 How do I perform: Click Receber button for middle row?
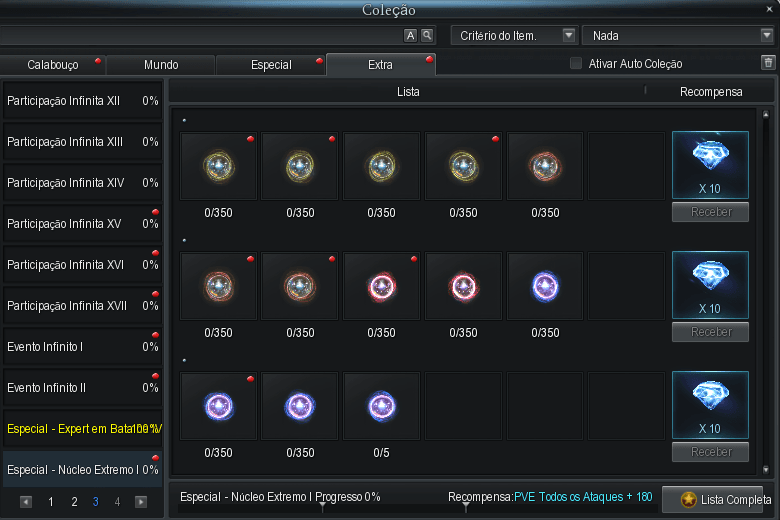pos(710,332)
